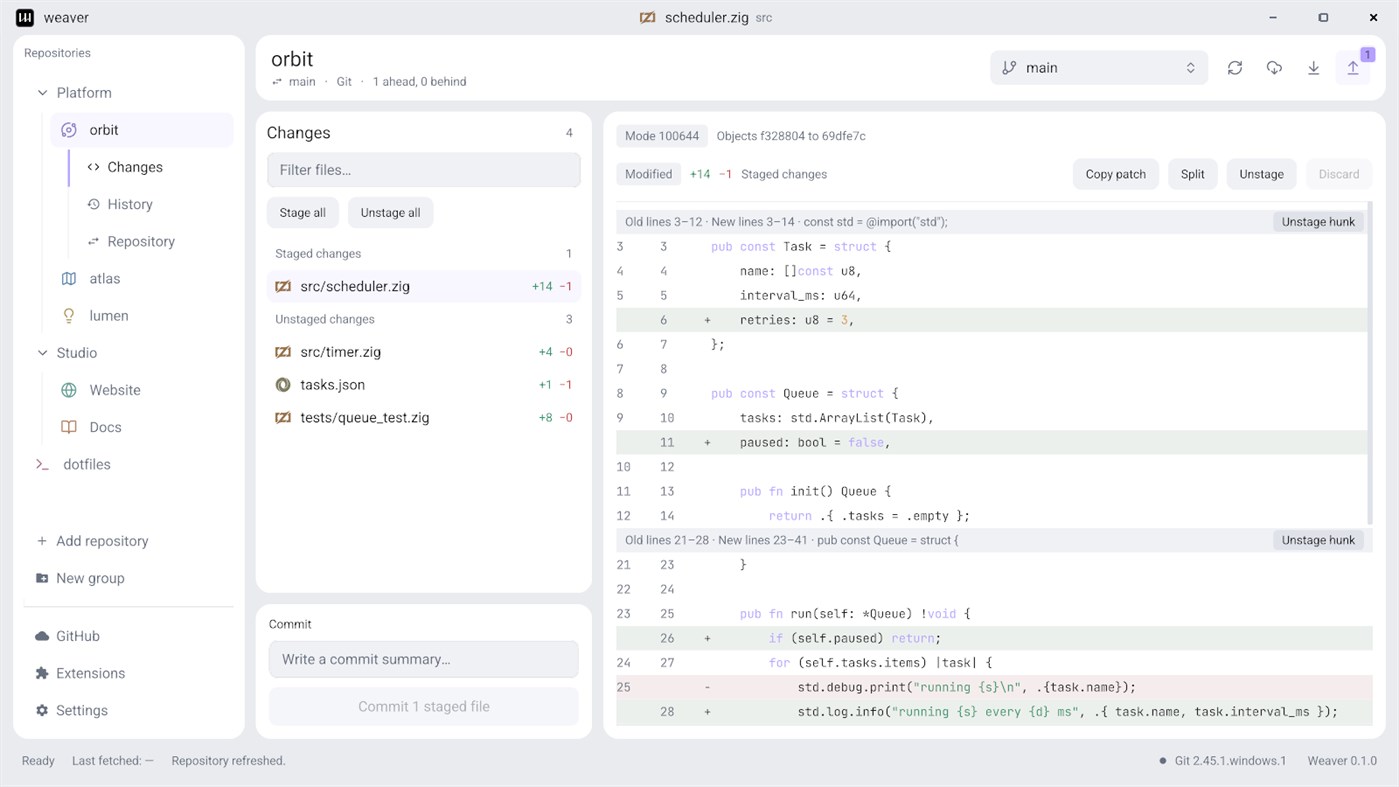Click Commit 1 staged file button
The width and height of the screenshot is (1399, 787).
[x=424, y=706]
